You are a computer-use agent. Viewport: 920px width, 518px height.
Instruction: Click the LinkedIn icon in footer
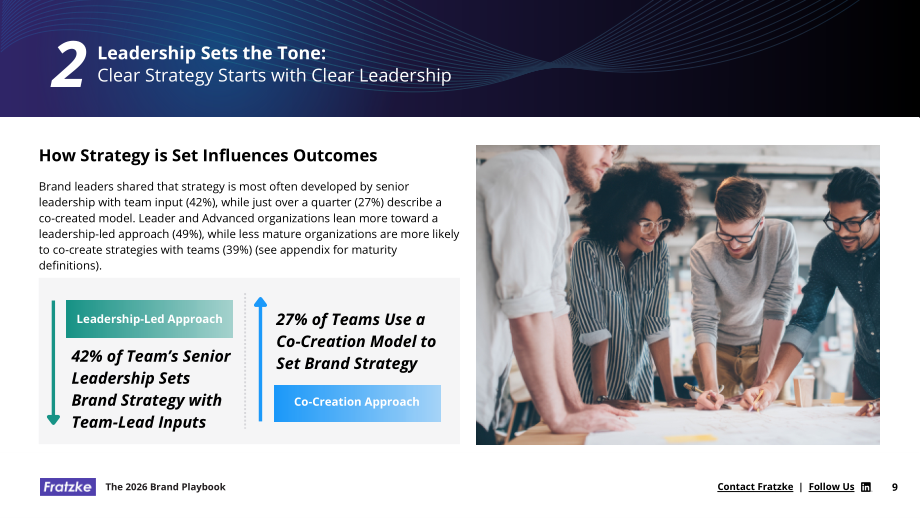point(865,487)
